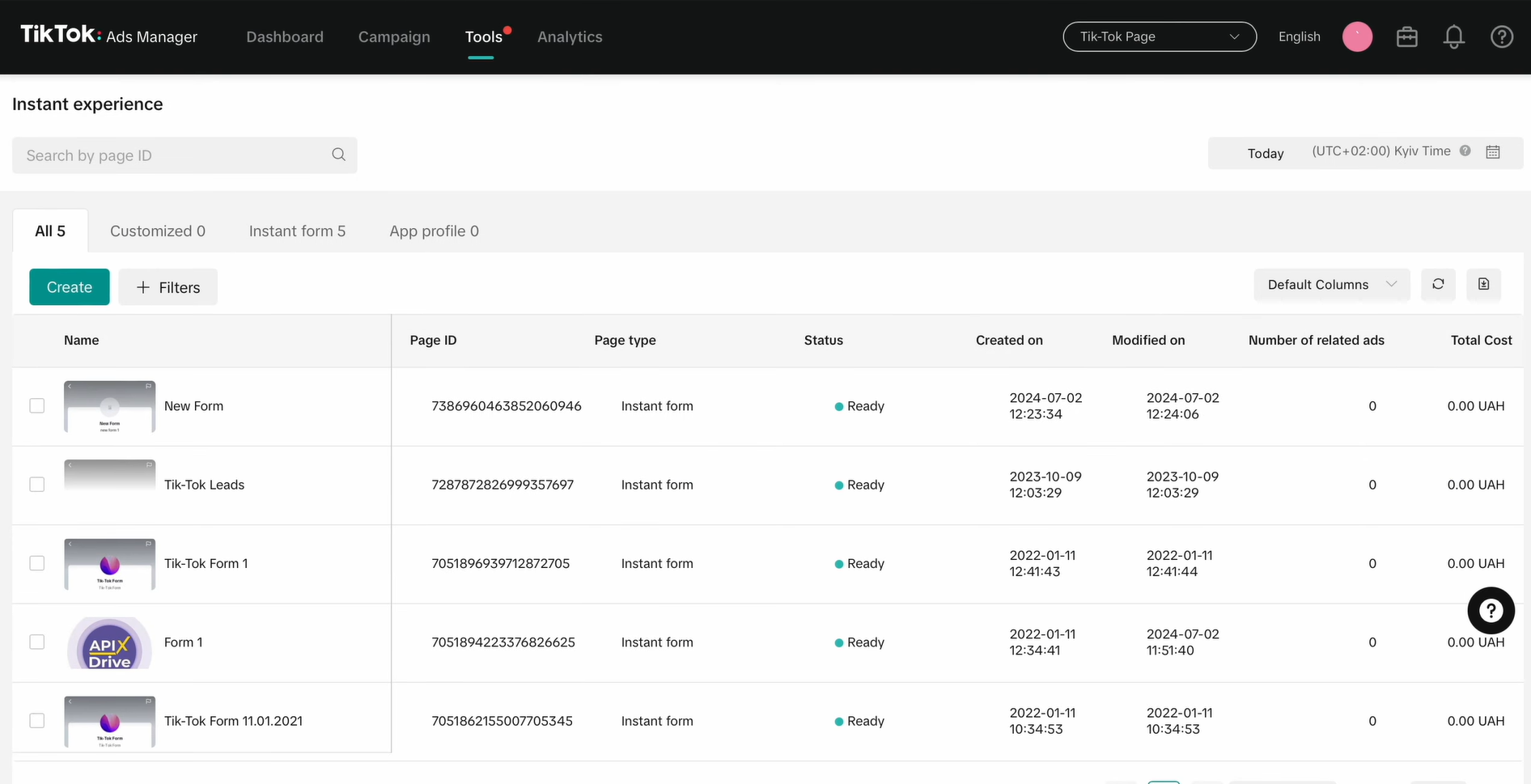Expand the Tik-Tok Page account dropdown
This screenshot has height=784, width=1531.
1159,36
